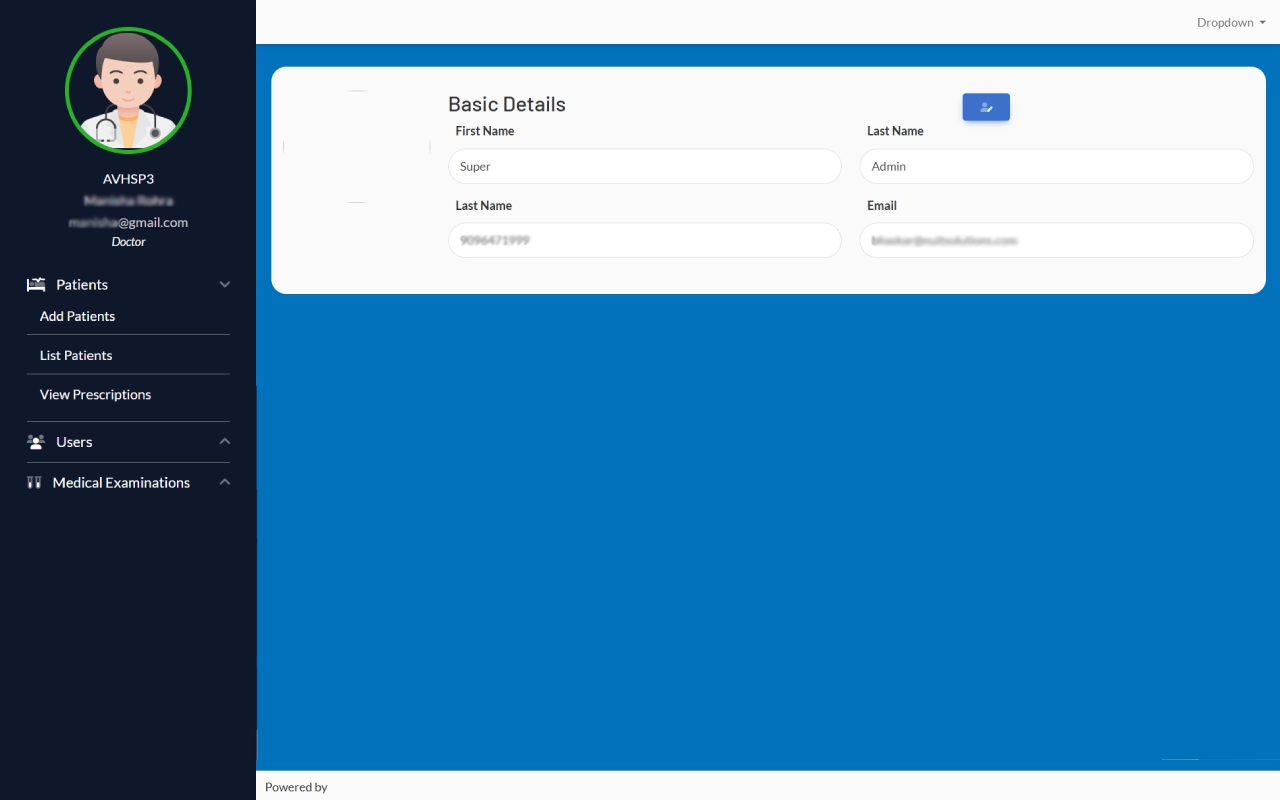Click the bed icon beside Patients

(36, 285)
